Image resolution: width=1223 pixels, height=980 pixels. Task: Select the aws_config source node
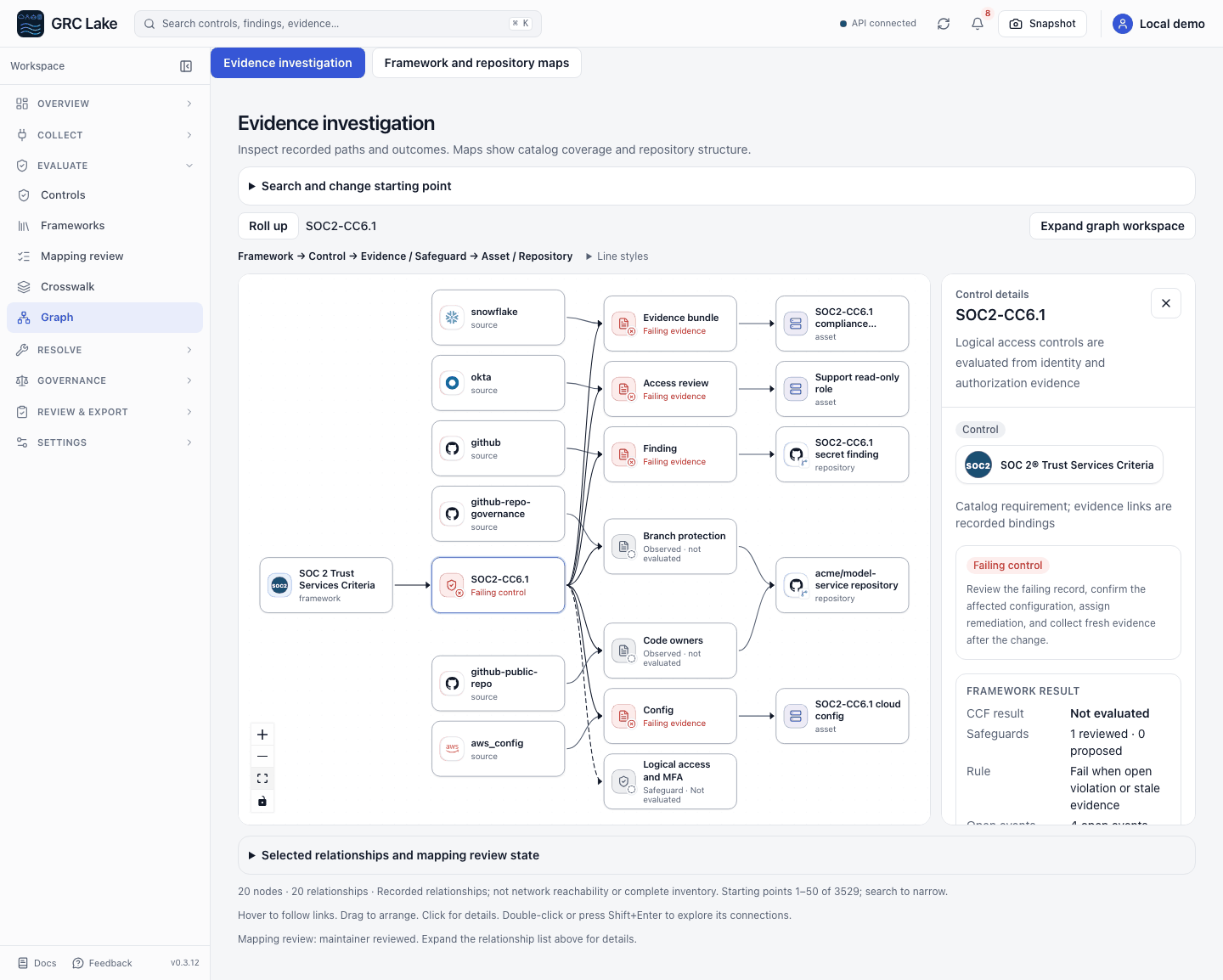(x=499, y=749)
